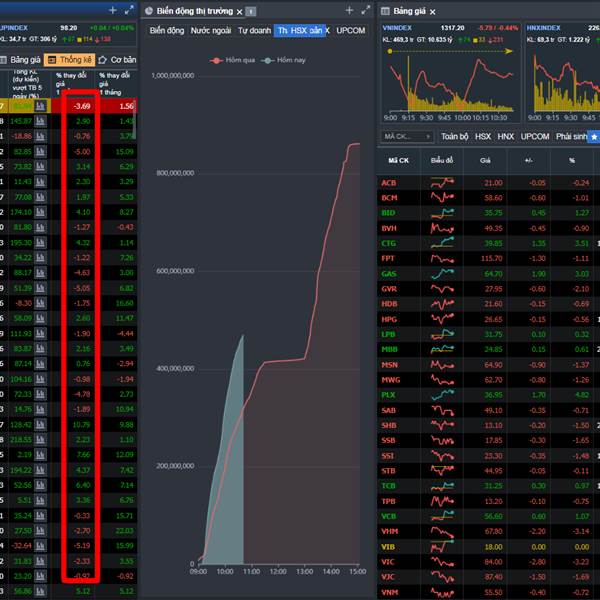Add a widget with the left panel plus icon
The height and width of the screenshot is (600, 600).
(113, 10)
